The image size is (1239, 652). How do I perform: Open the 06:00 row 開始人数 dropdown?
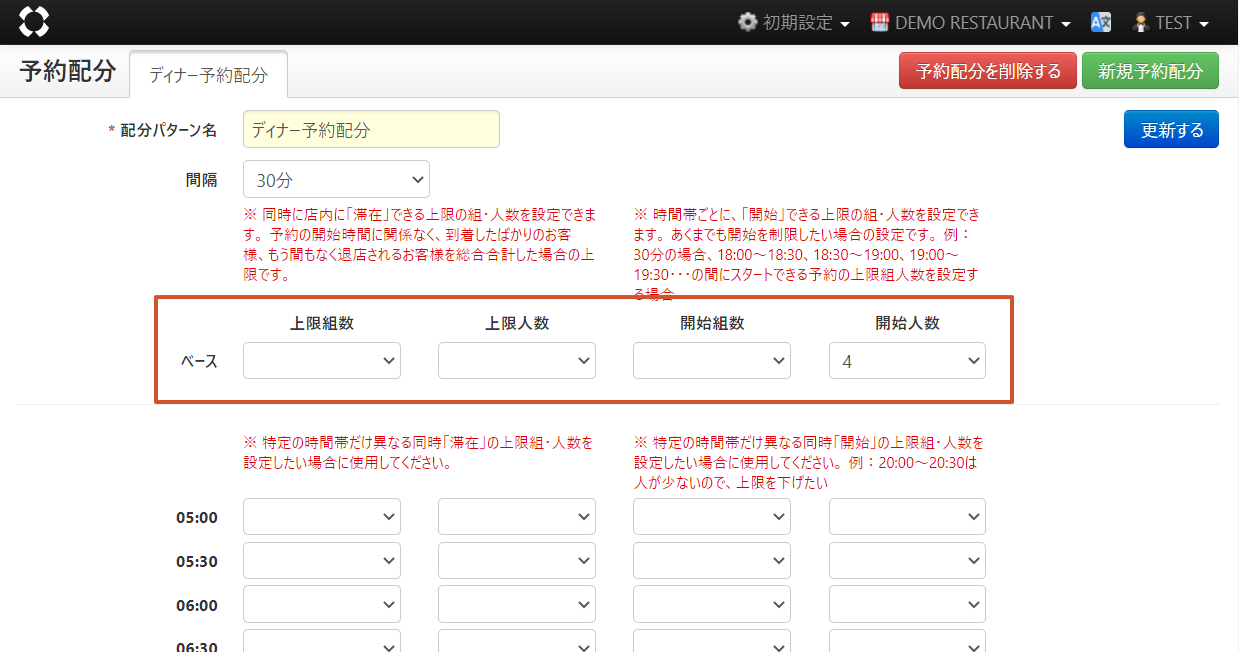click(x=907, y=604)
